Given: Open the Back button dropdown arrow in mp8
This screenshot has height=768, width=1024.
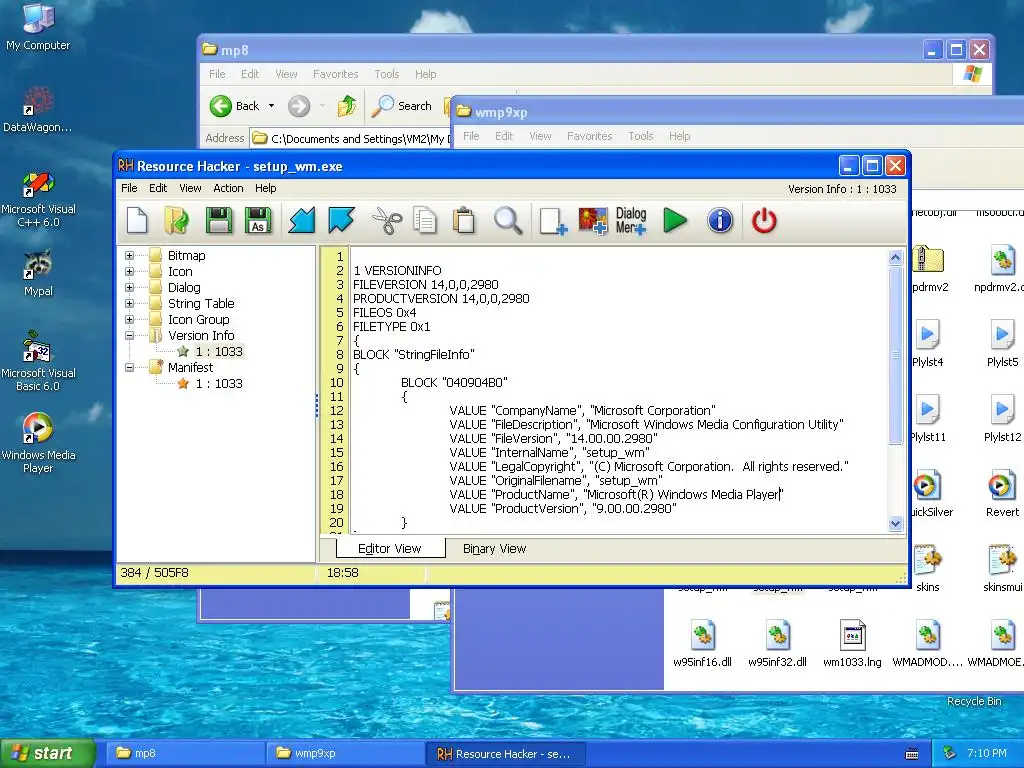Looking at the screenshot, I should tap(272, 106).
